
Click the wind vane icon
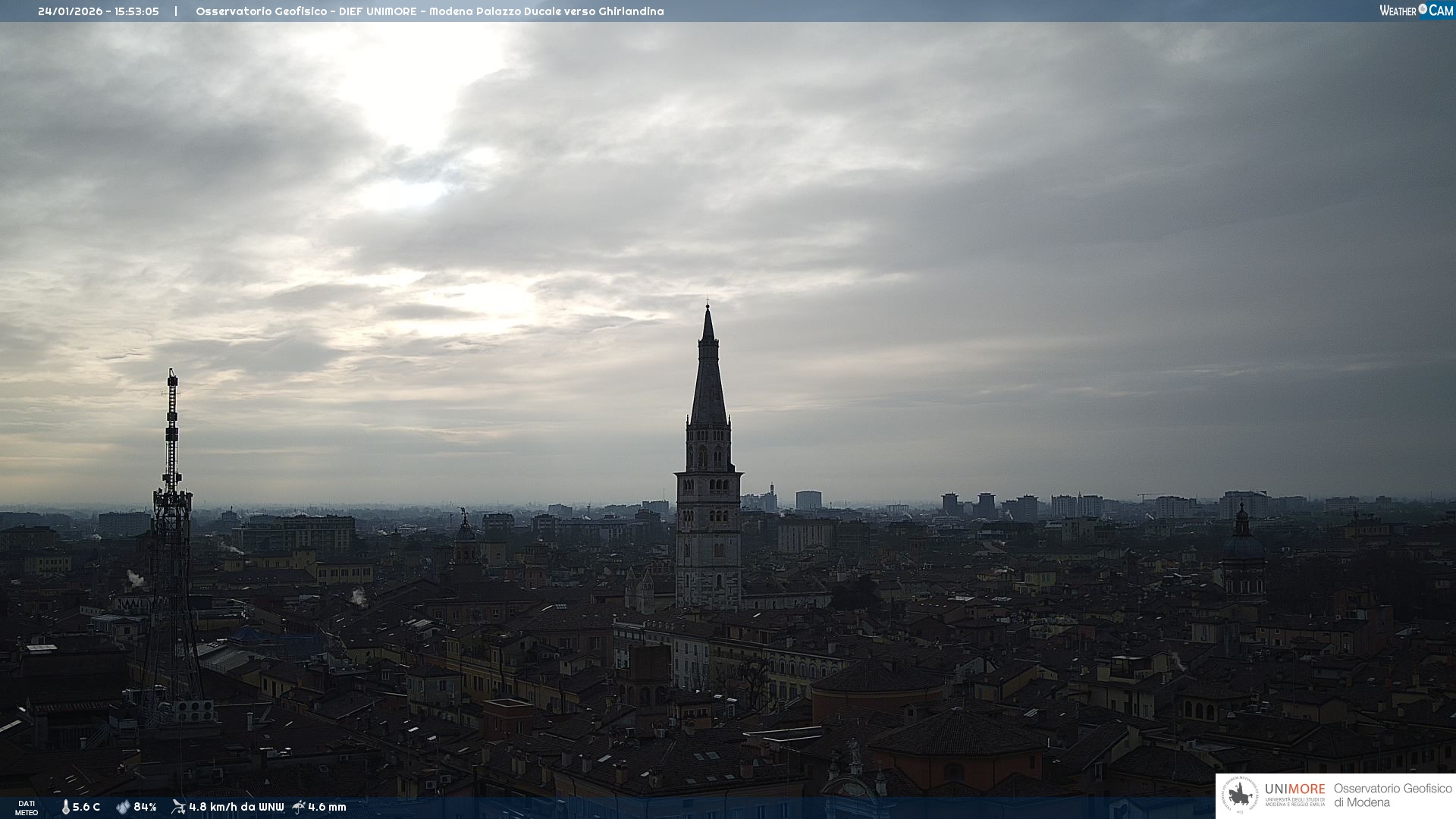[178, 807]
